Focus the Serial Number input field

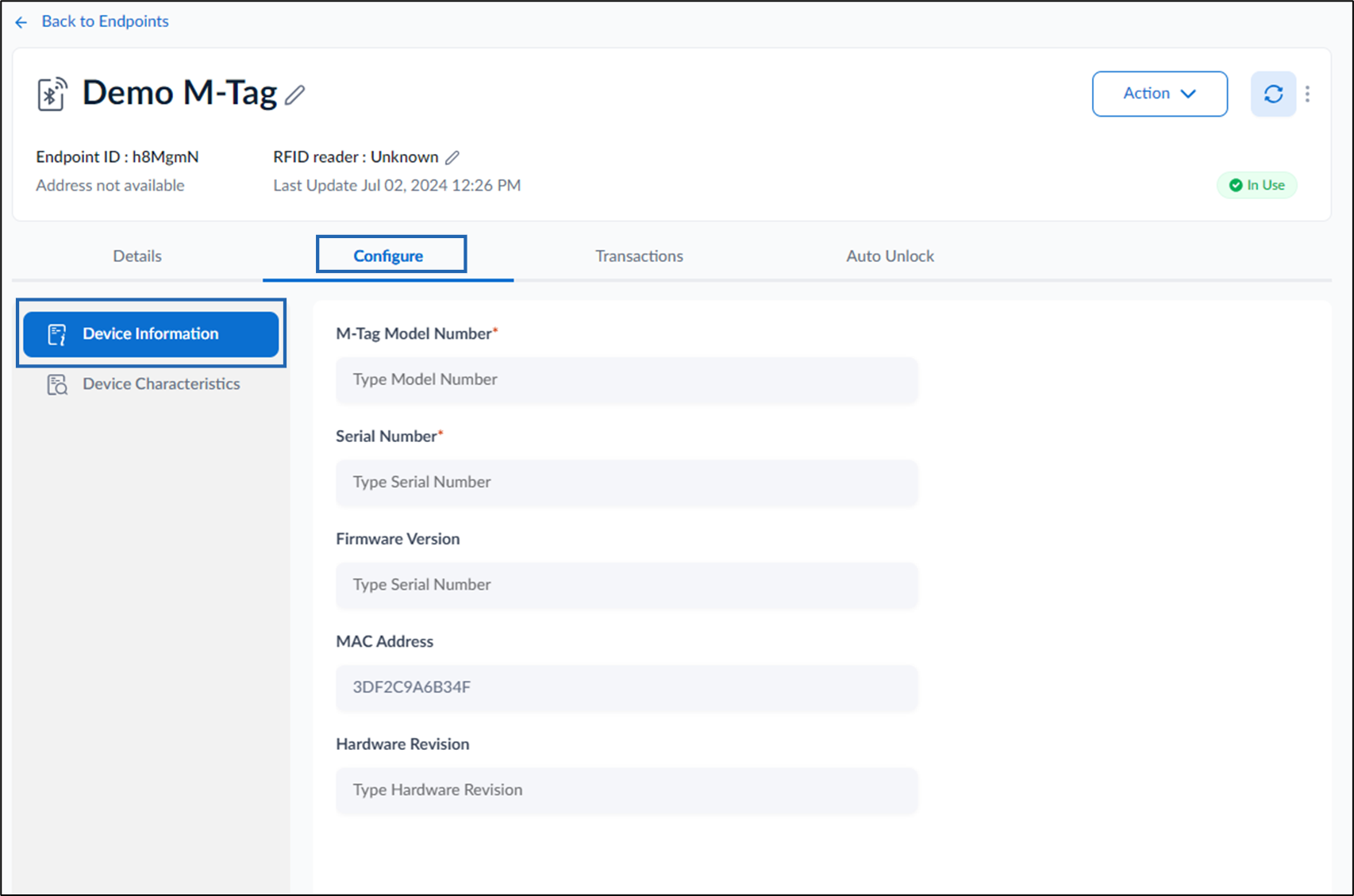[626, 482]
